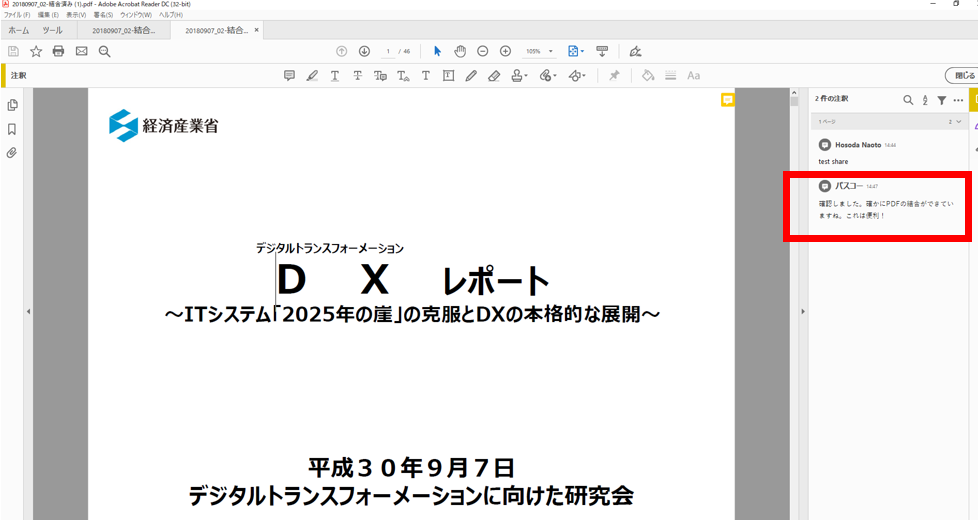Select the strikethrough text tool
Viewport: 978px width, 521px height.
point(357,75)
